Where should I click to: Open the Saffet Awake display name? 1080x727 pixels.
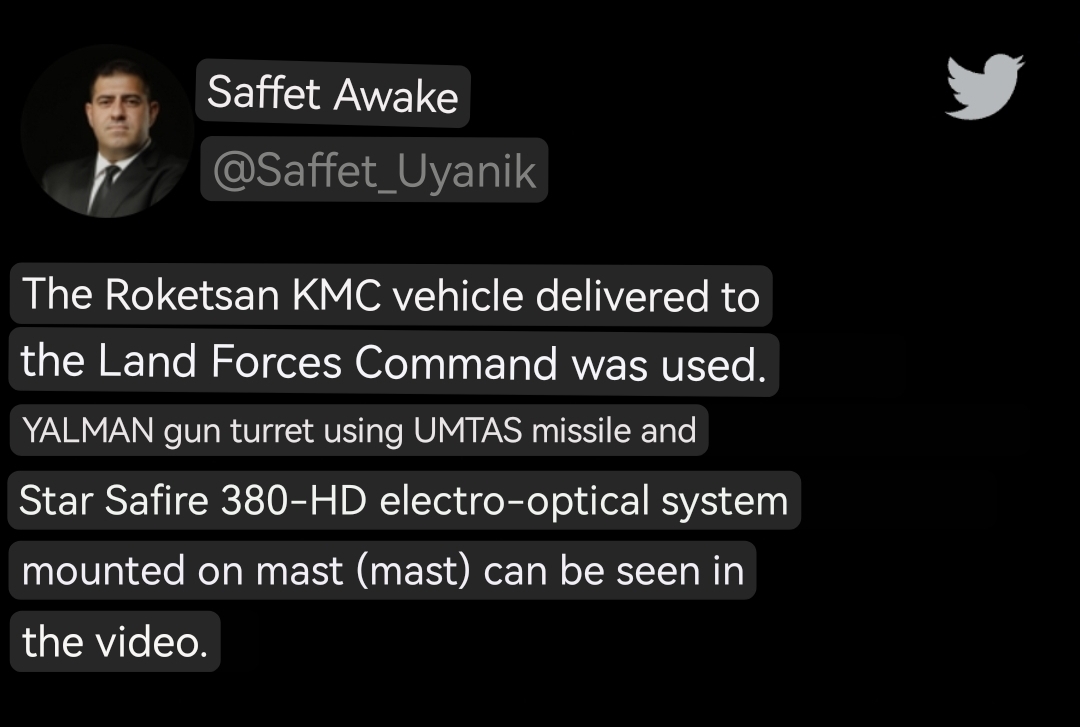(332, 94)
